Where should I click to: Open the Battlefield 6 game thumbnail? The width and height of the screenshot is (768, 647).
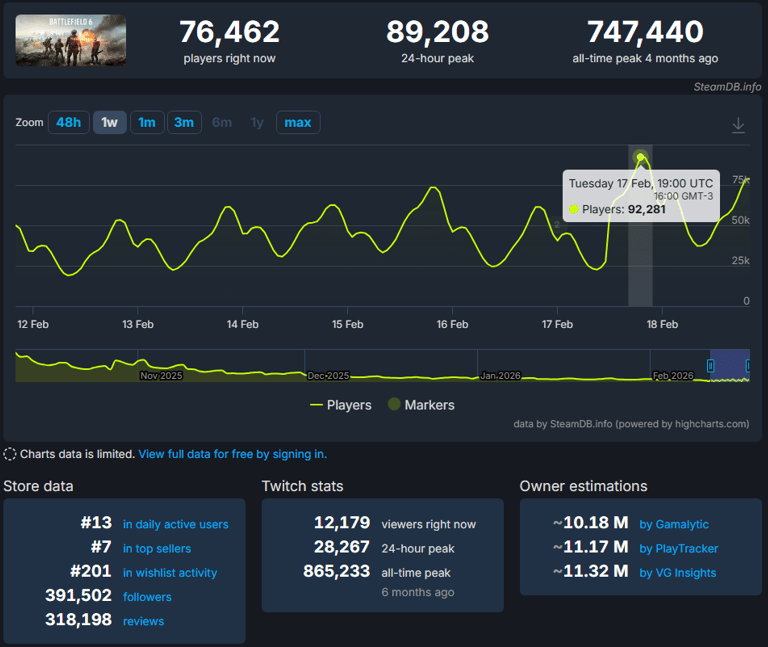71,40
